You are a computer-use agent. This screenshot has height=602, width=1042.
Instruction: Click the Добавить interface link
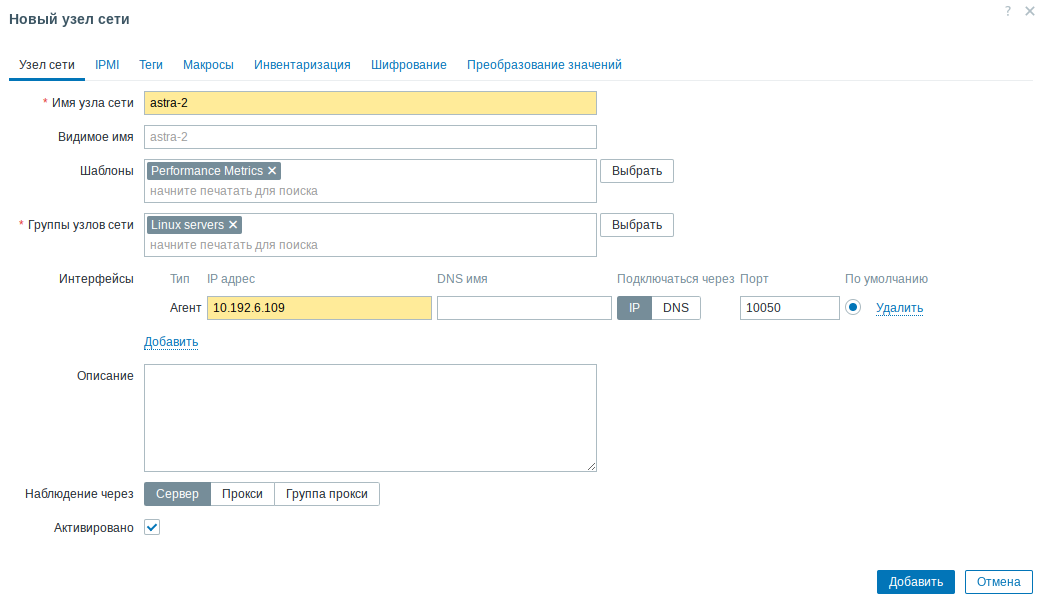tap(171, 342)
